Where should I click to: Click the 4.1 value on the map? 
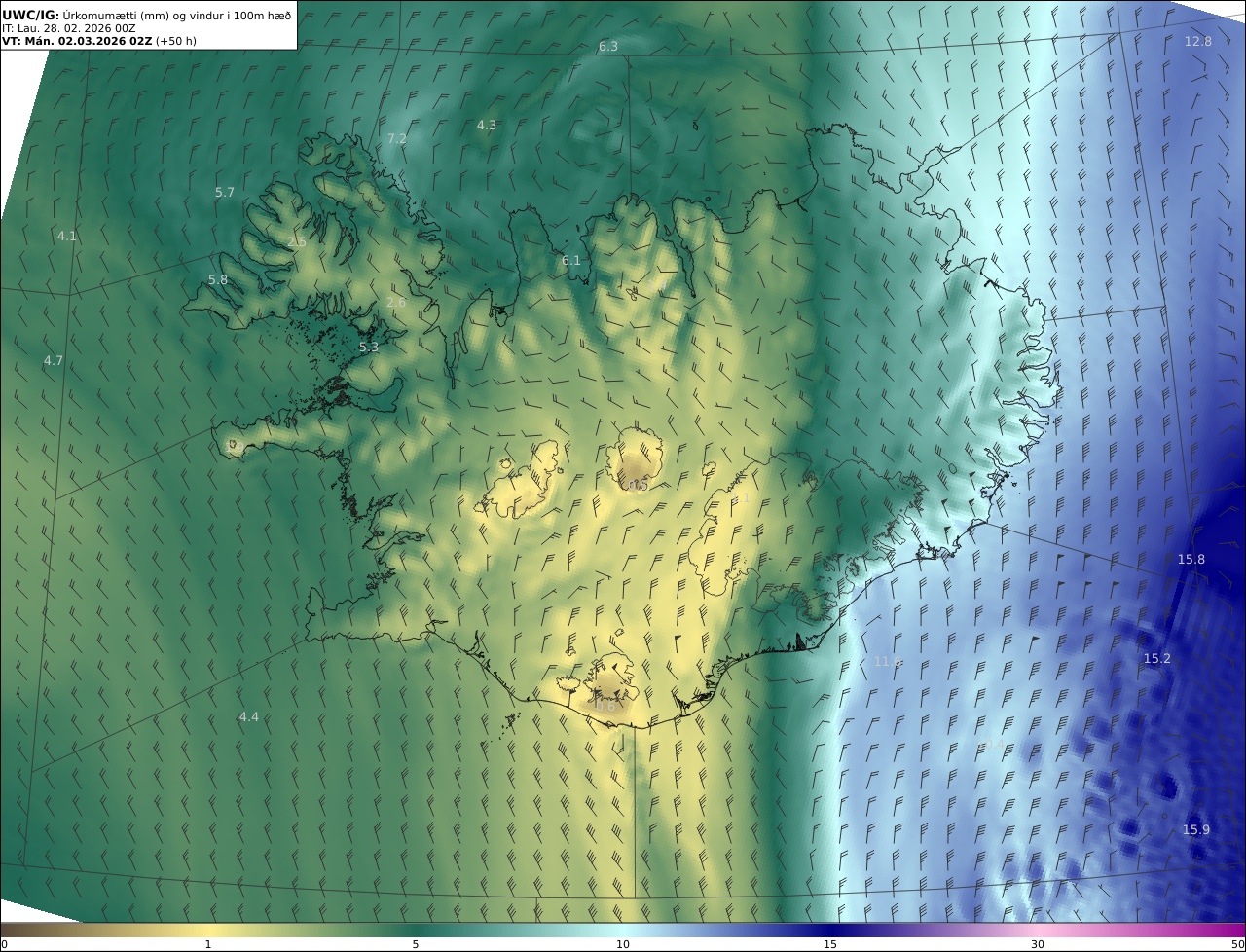pos(67,236)
